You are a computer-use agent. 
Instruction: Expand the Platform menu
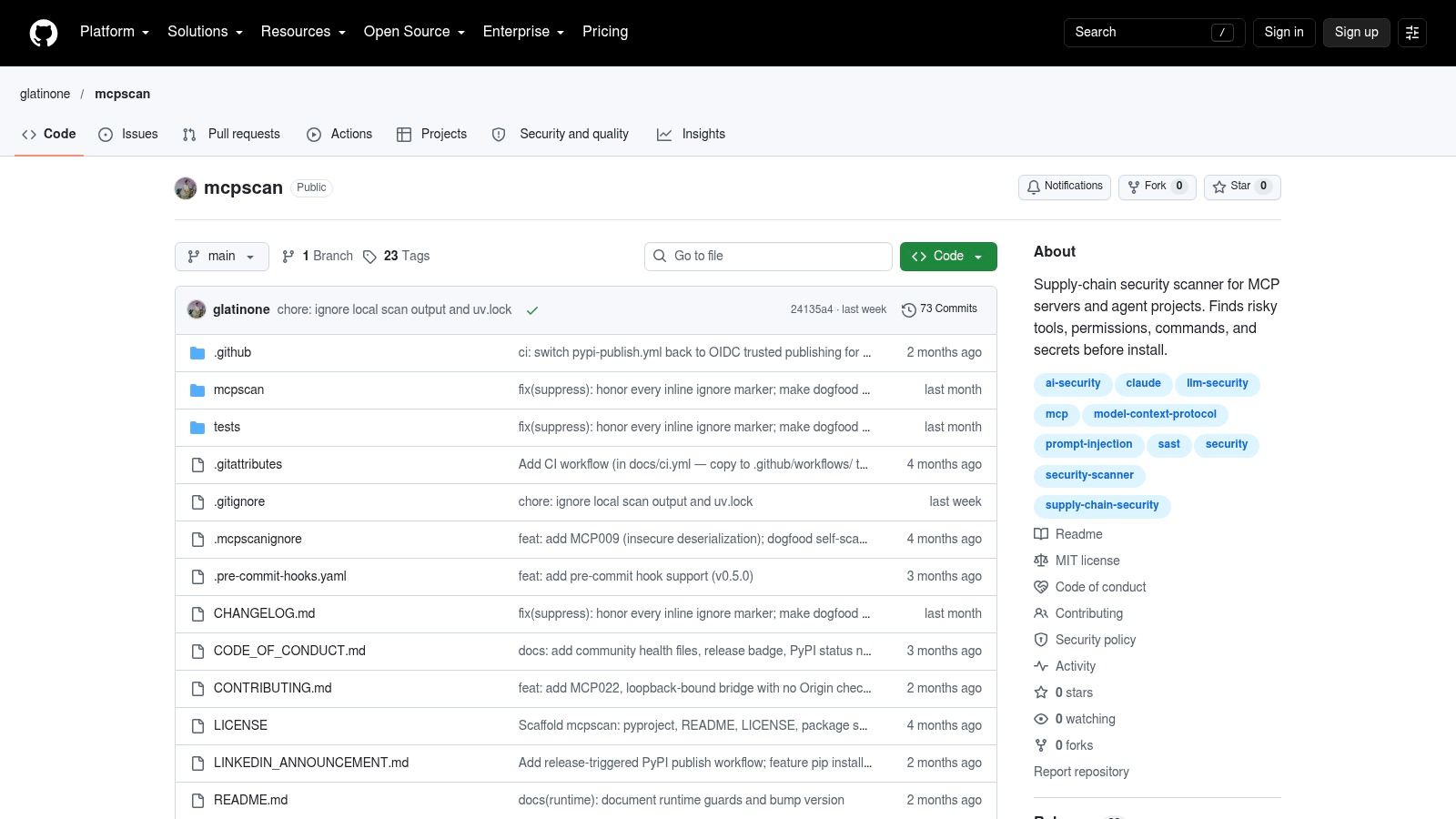115,32
